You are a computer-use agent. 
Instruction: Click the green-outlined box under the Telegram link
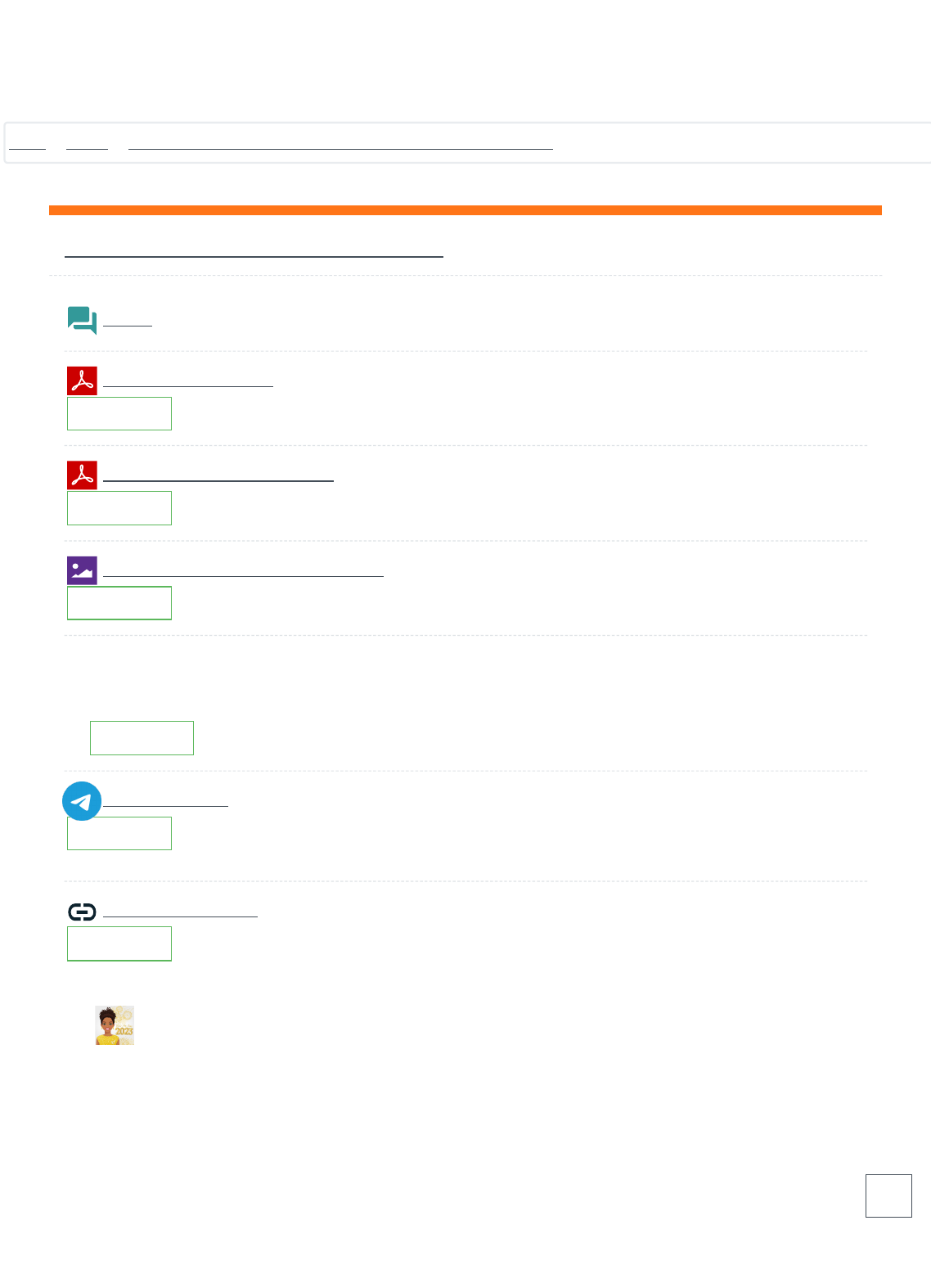pyautogui.click(x=119, y=833)
